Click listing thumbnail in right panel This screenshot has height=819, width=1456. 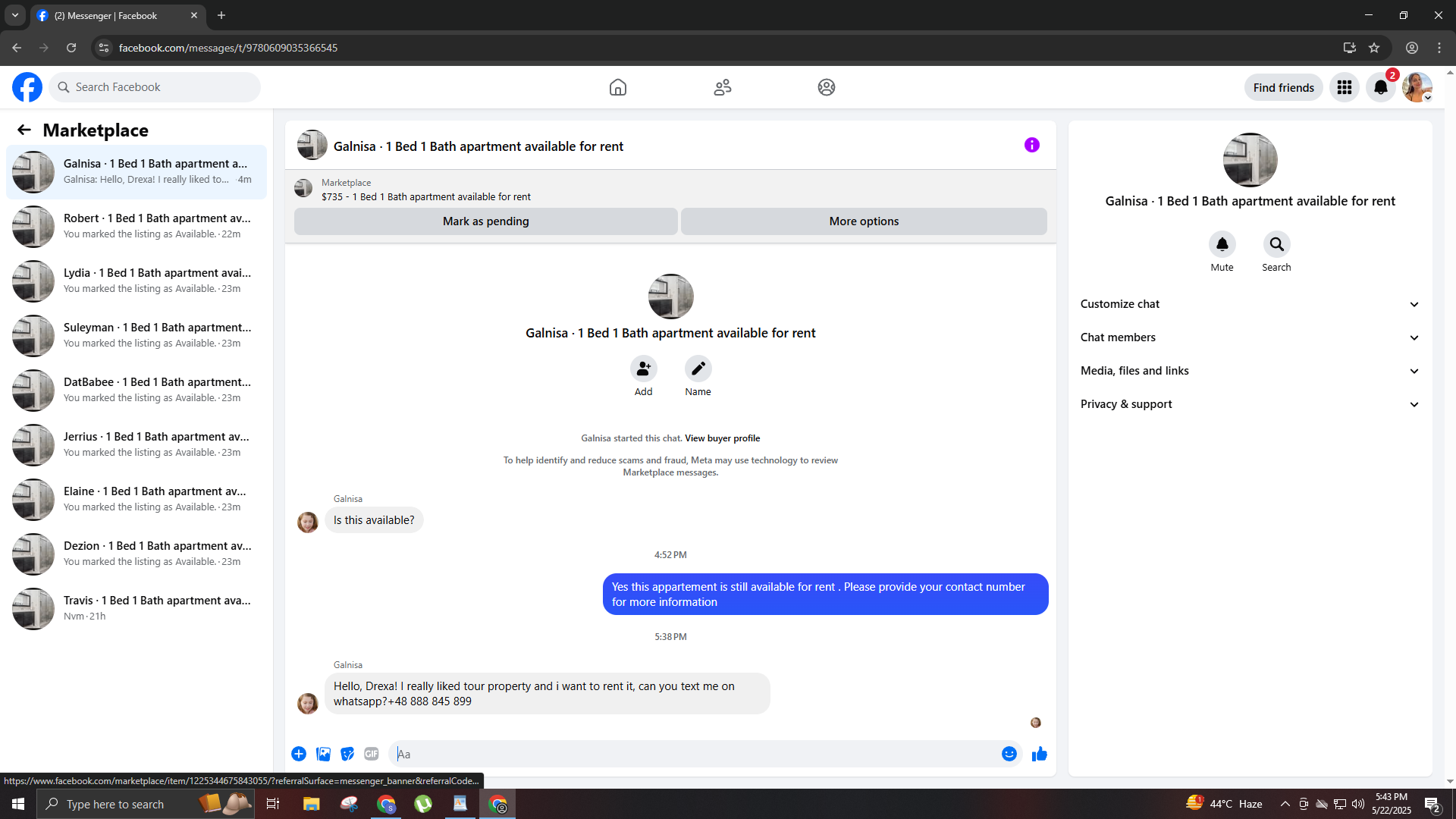coord(1250,160)
